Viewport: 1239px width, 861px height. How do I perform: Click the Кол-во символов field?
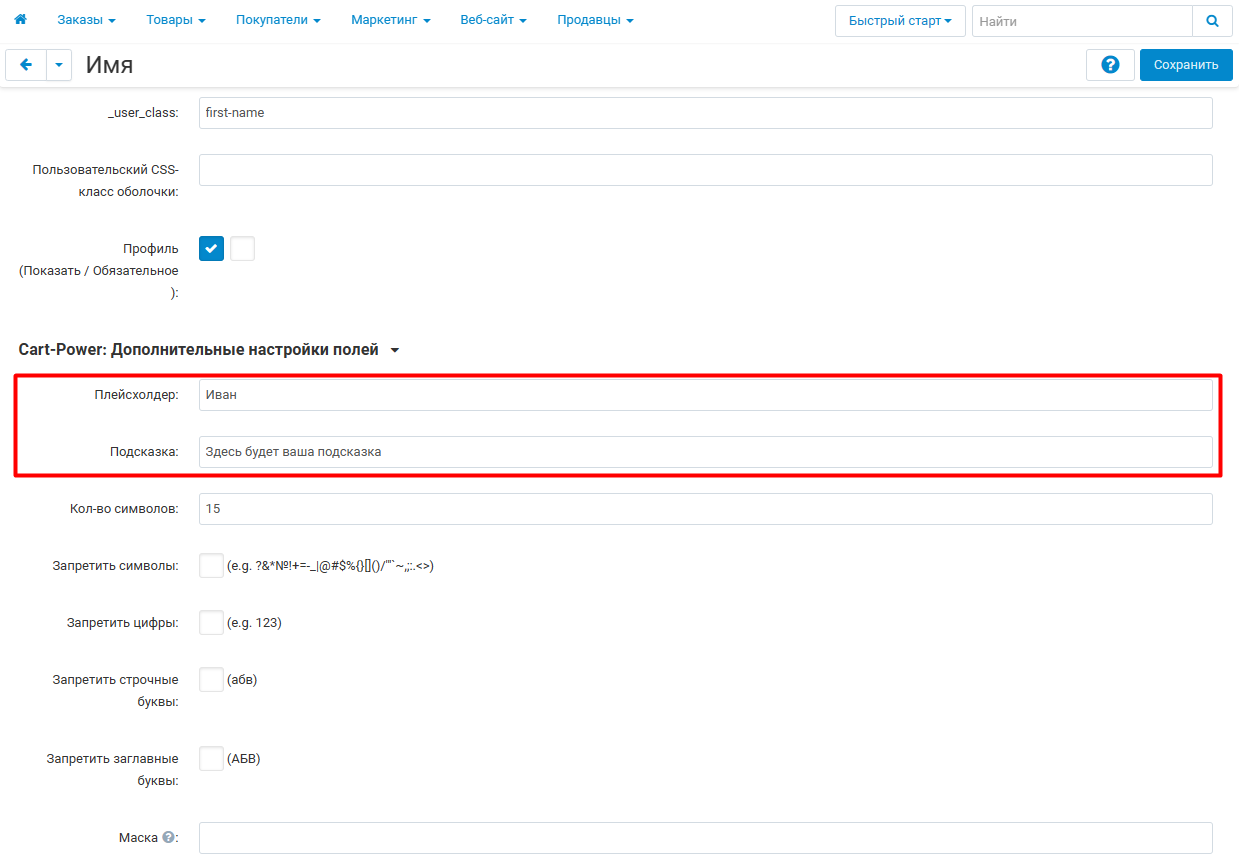(706, 509)
